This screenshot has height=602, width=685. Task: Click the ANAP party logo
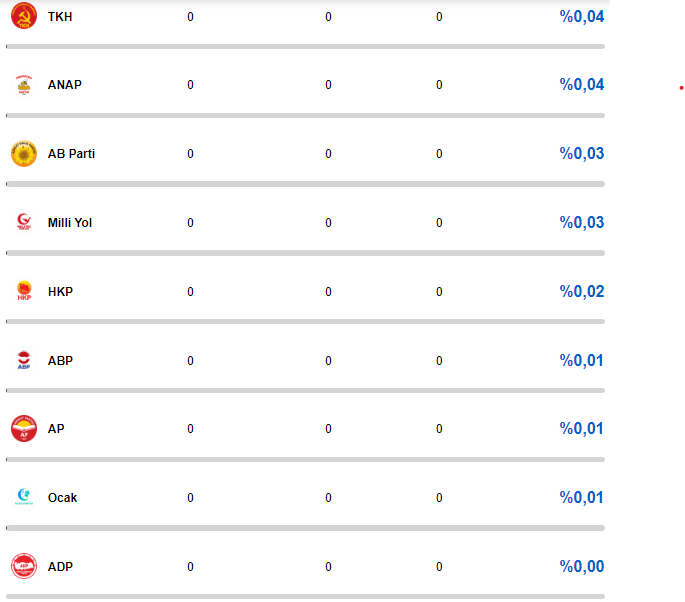coord(24,84)
